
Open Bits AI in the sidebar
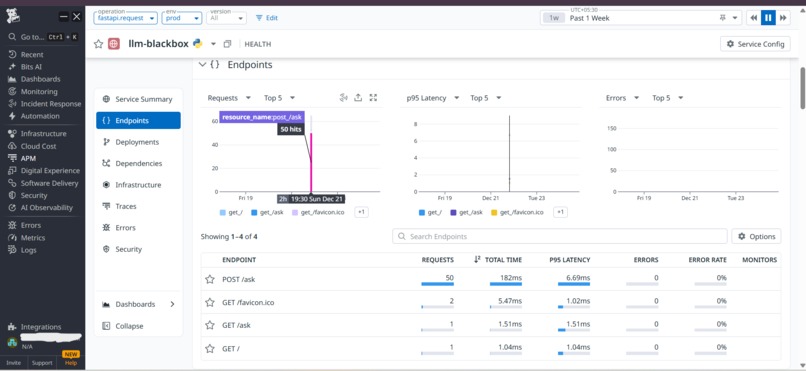tap(32, 67)
